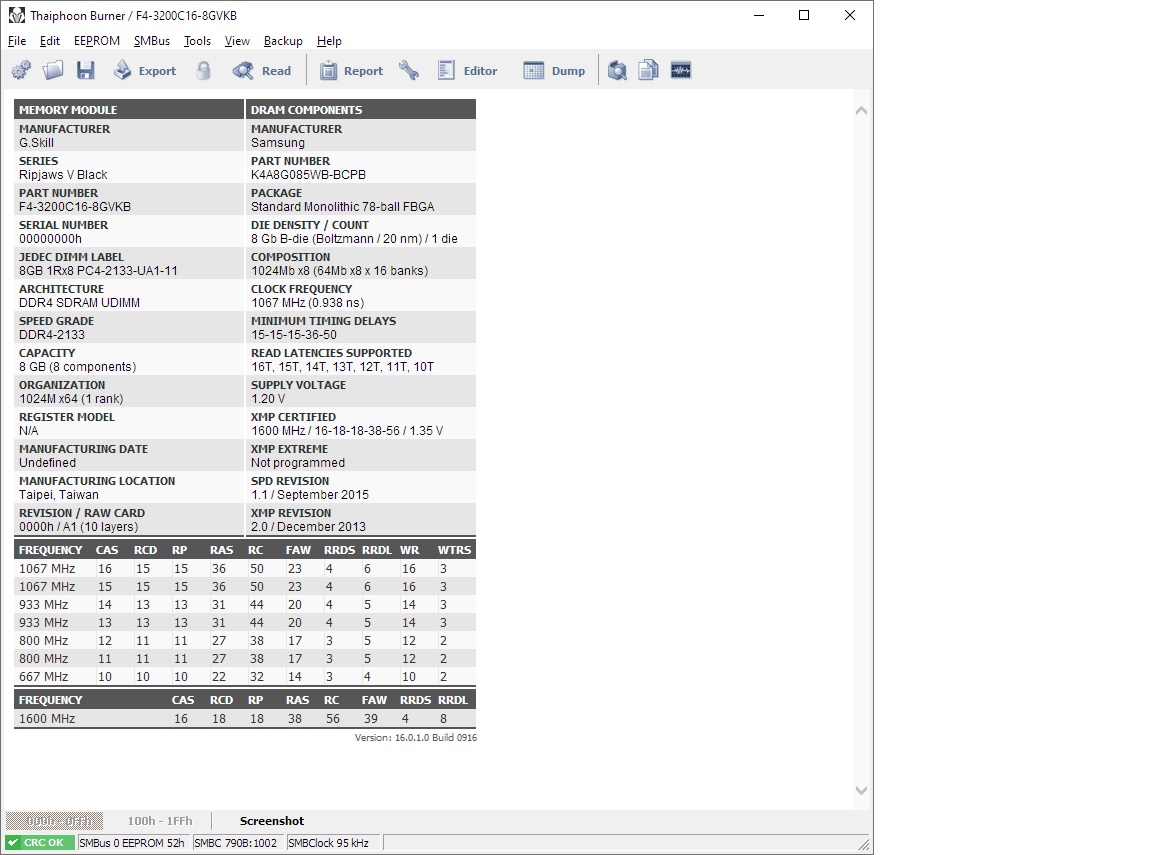This screenshot has width=1152, height=855.
Task: Click the scrollbar up arrow
Action: (862, 110)
